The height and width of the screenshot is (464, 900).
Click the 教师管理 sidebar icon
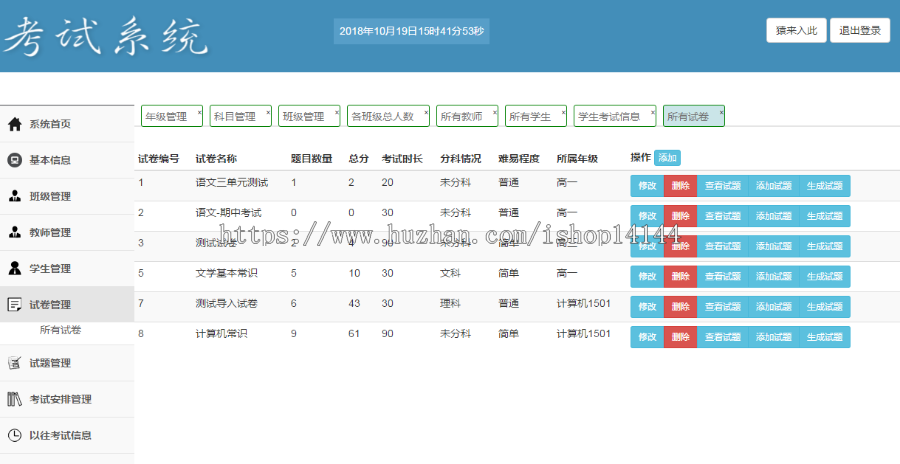coord(15,232)
